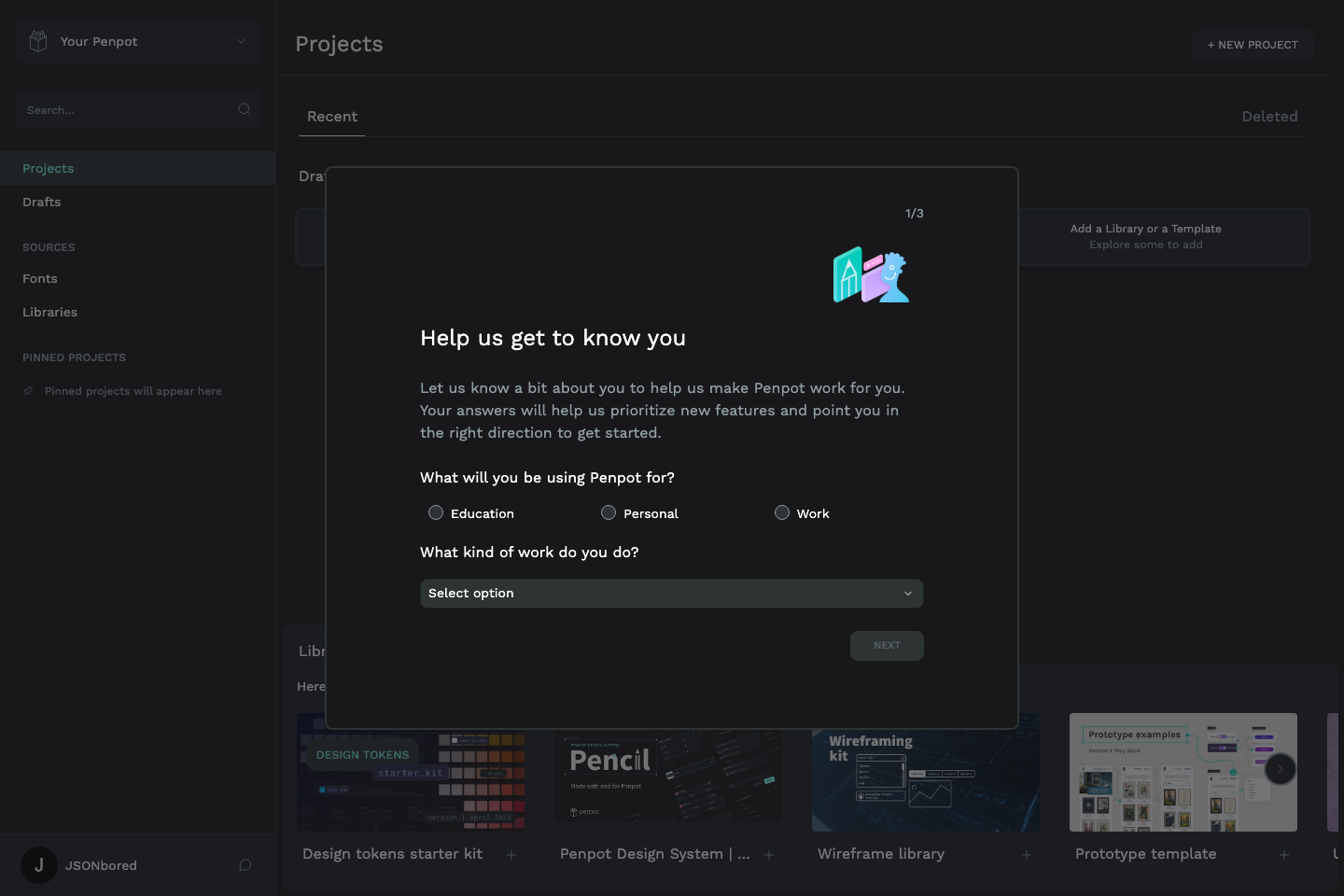This screenshot has width=1344, height=896.
Task: Click the NEXT button in the dialog
Action: 887,646
